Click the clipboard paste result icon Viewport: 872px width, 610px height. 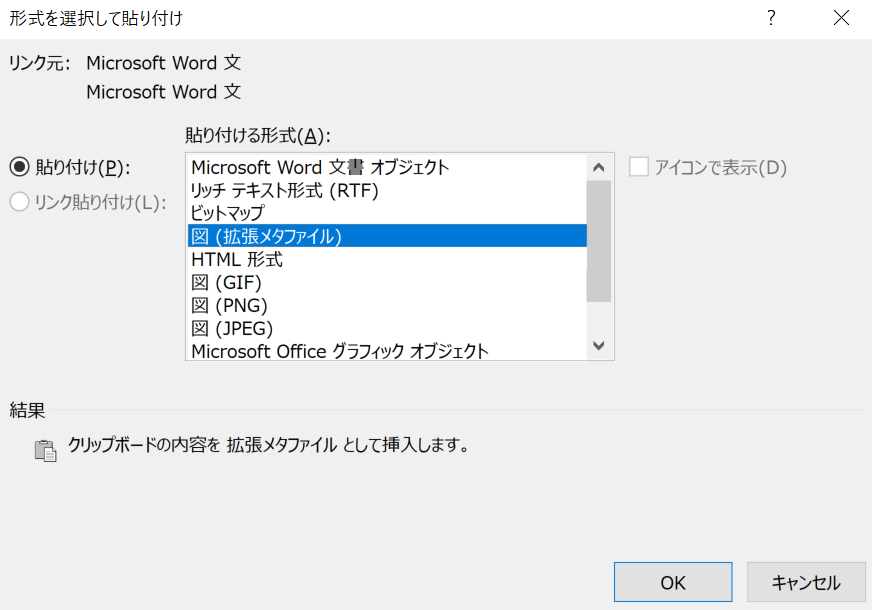pyautogui.click(x=46, y=450)
